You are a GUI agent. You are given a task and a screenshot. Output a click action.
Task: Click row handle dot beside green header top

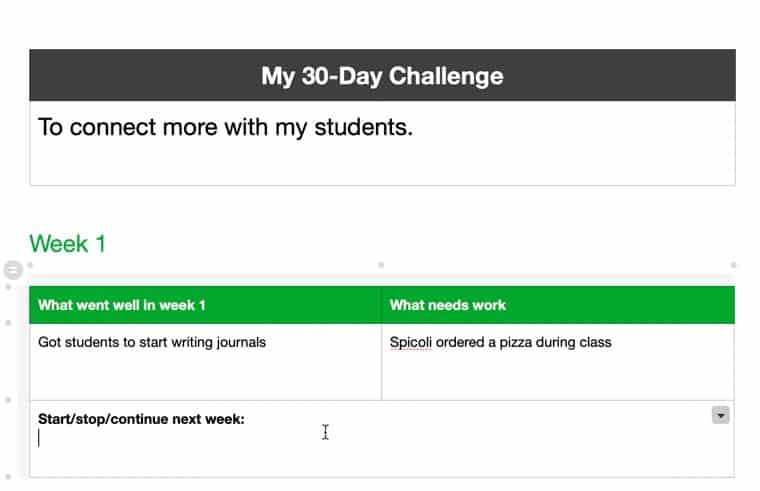click(x=8, y=287)
